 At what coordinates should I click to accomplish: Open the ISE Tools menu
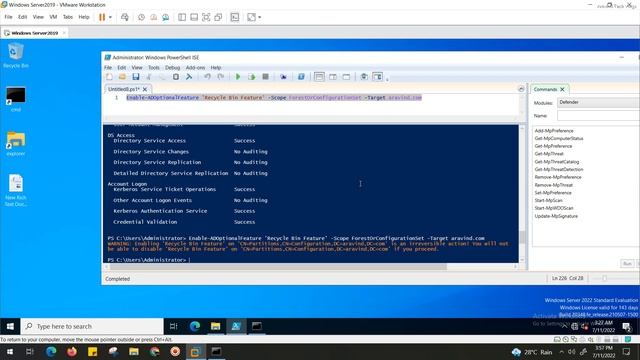click(x=153, y=67)
